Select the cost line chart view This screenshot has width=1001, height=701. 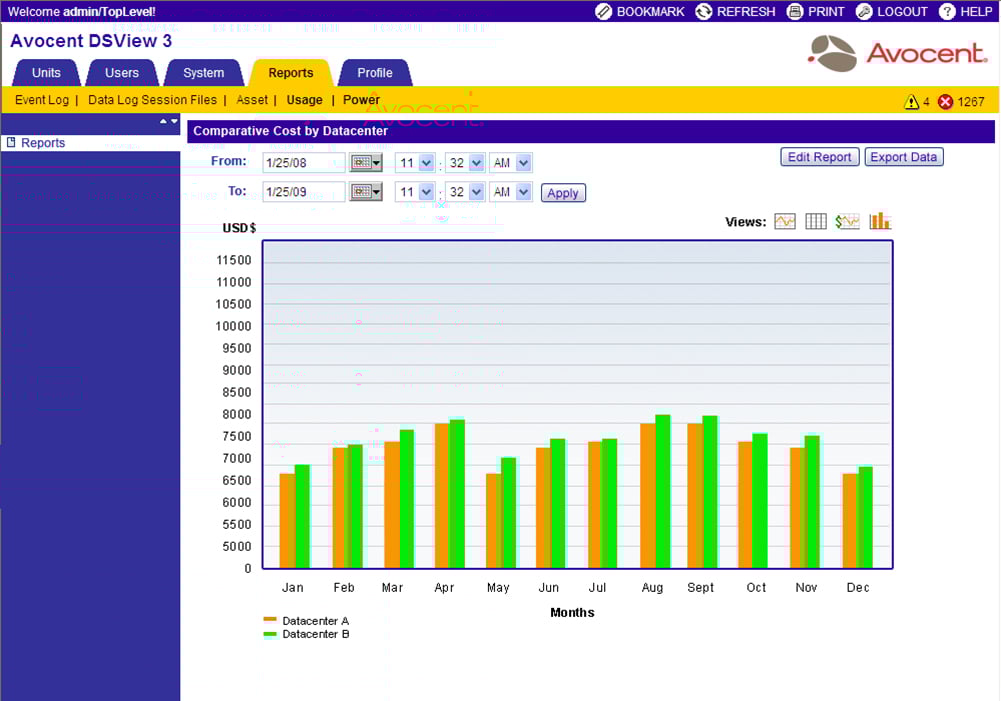(x=848, y=221)
